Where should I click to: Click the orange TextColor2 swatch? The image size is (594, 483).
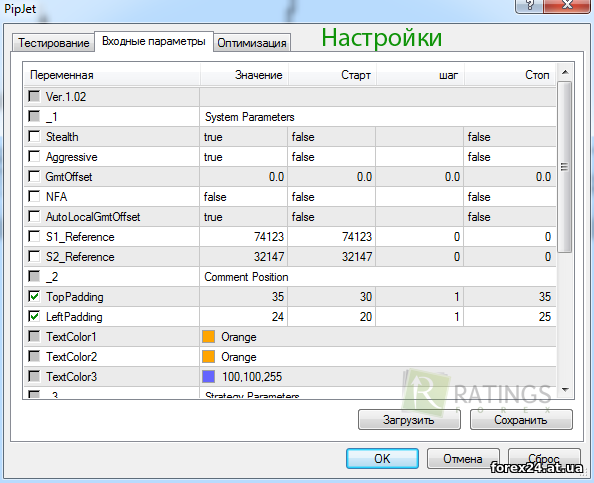pyautogui.click(x=208, y=356)
